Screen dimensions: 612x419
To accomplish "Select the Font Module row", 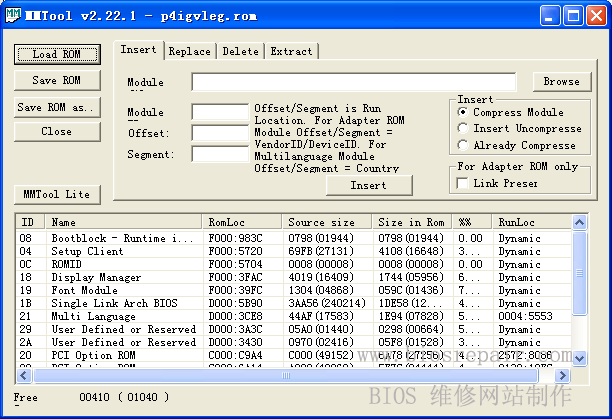I will coord(294,290).
